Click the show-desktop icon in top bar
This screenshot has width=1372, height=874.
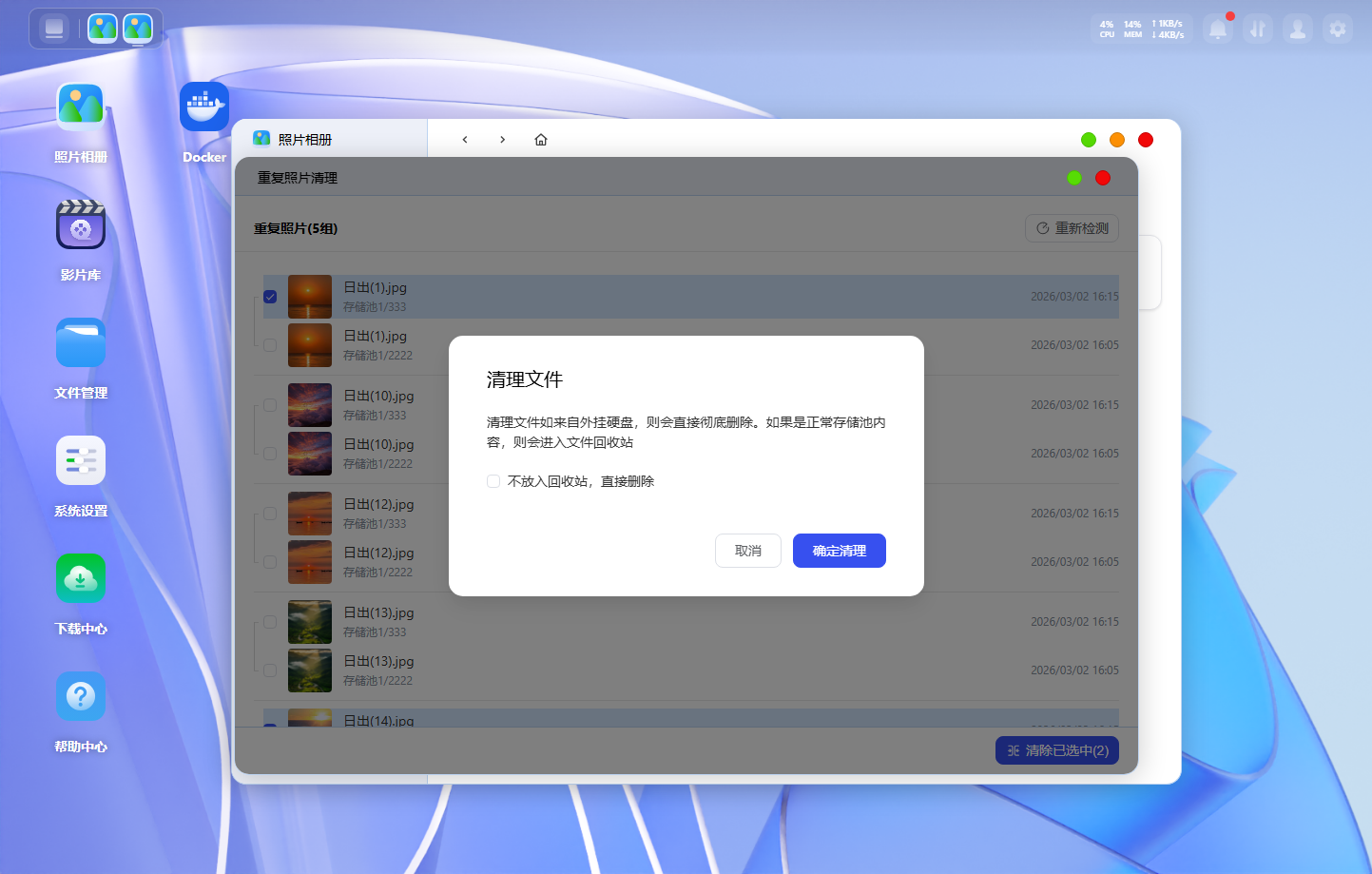coord(54,29)
